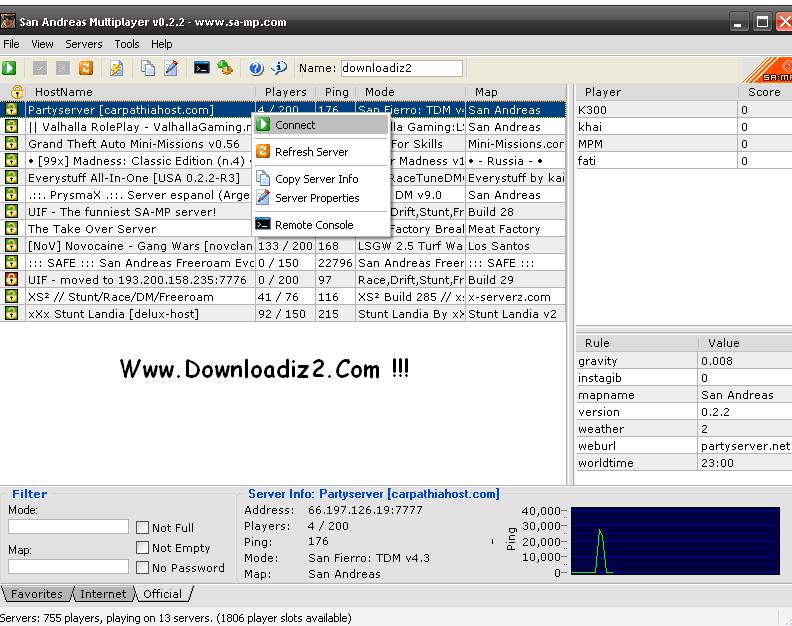Sort the player list by Score column header
The height and width of the screenshot is (626, 792).
click(764, 91)
